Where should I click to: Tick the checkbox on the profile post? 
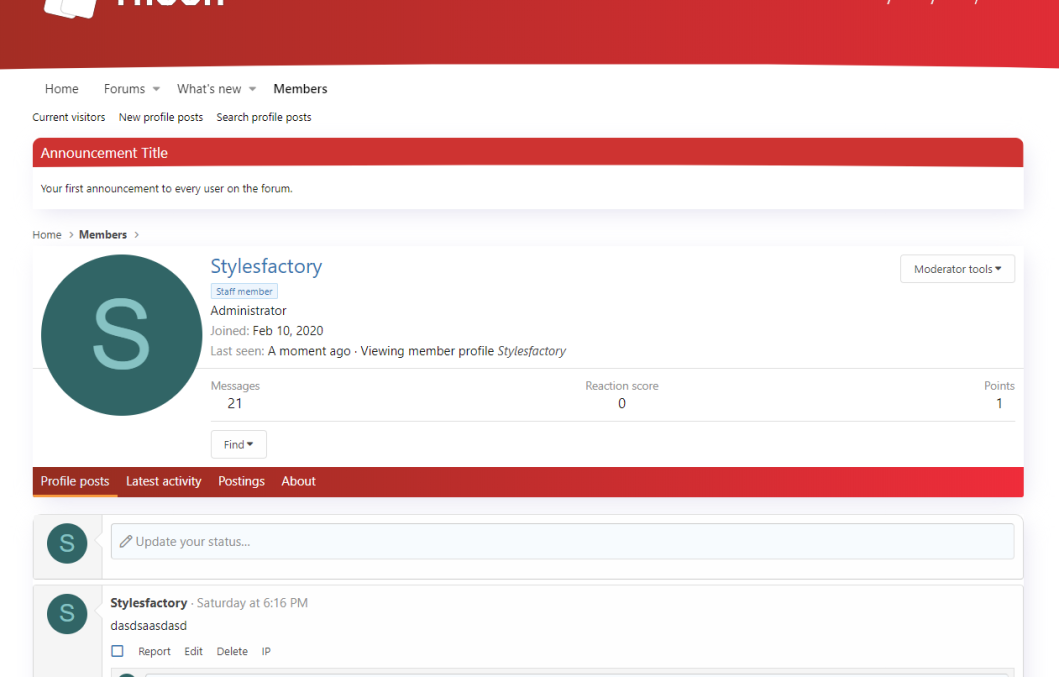pyautogui.click(x=117, y=651)
